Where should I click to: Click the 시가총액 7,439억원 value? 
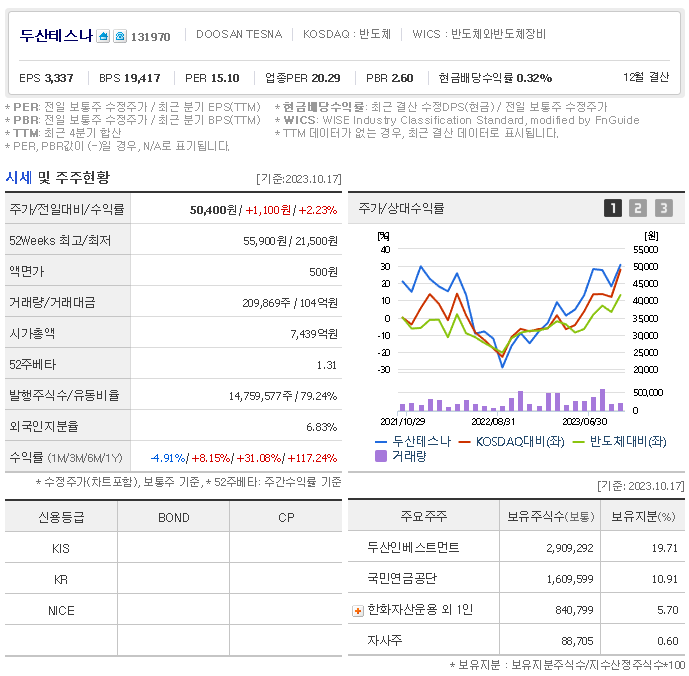click(x=314, y=334)
